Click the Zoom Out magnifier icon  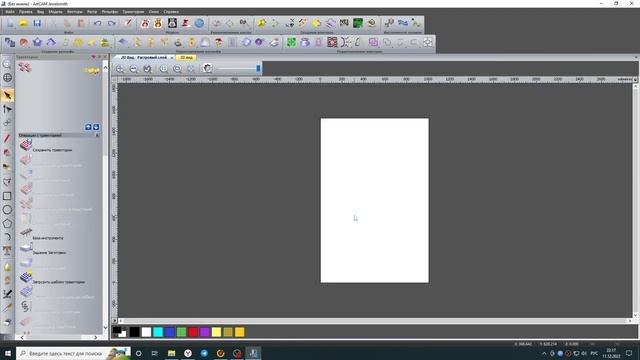click(133, 69)
